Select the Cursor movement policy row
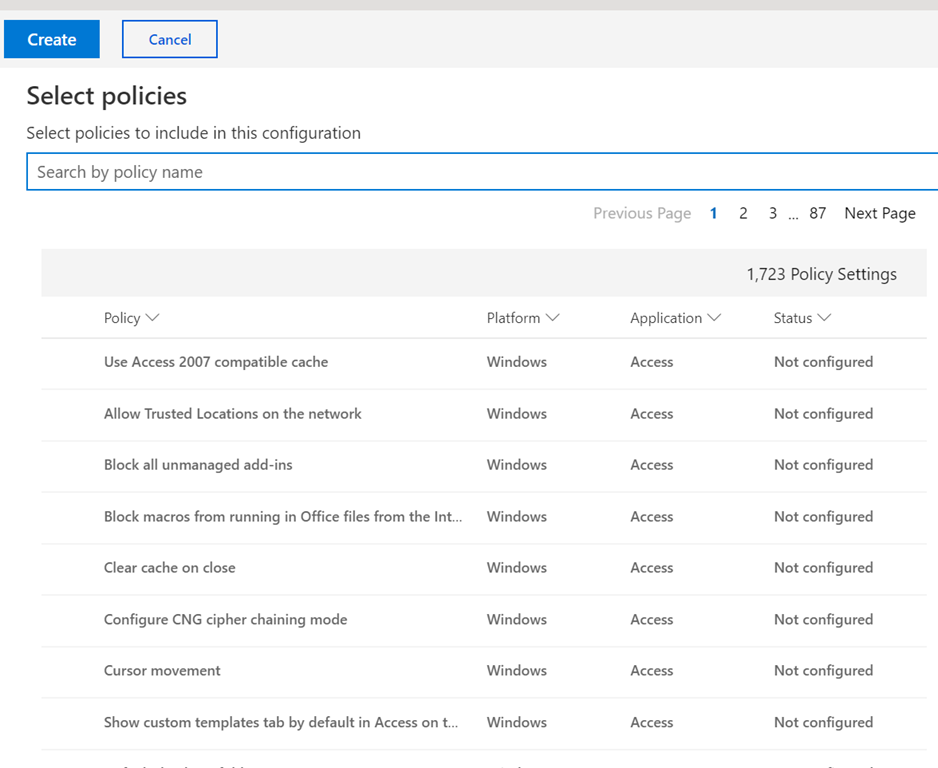The height and width of the screenshot is (768, 938). (x=162, y=671)
